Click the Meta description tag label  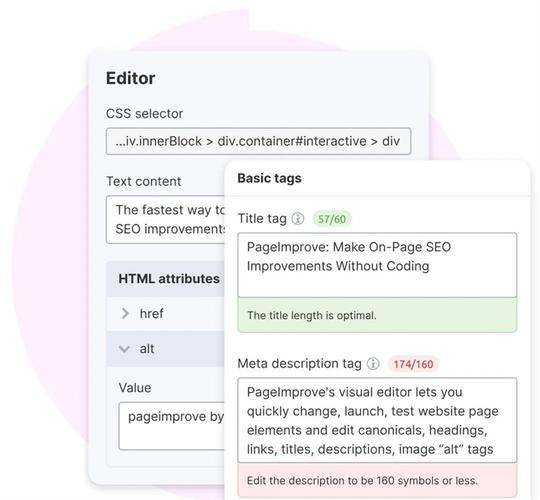(x=299, y=363)
